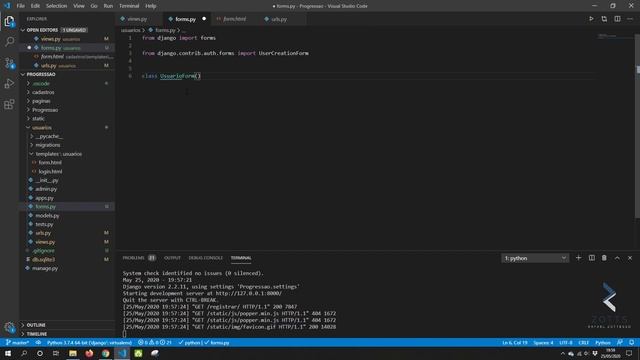Open the Terminal menu
This screenshot has height=360, width=640.
click(x=129, y=6)
